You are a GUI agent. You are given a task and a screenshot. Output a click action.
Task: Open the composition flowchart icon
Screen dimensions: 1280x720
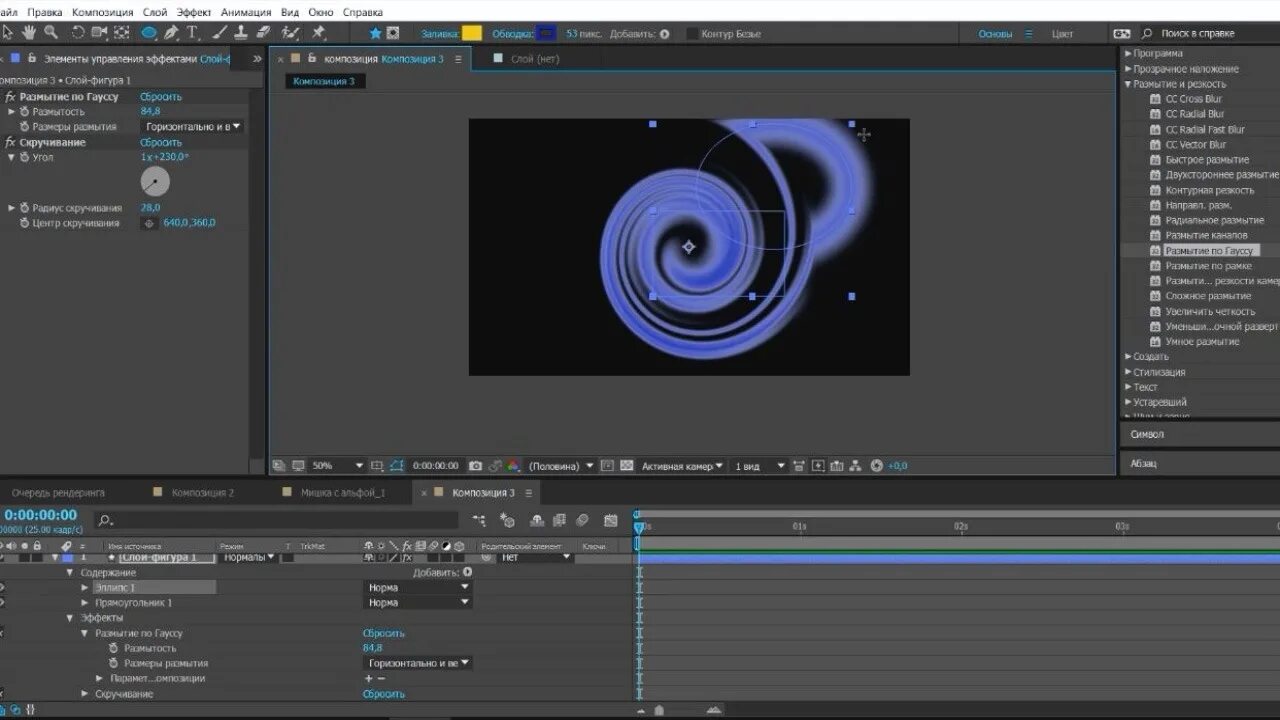click(855, 465)
